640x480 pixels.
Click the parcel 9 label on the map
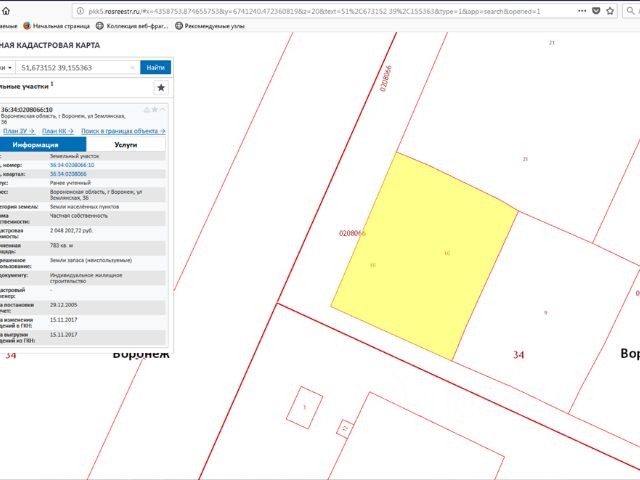pyautogui.click(x=546, y=313)
